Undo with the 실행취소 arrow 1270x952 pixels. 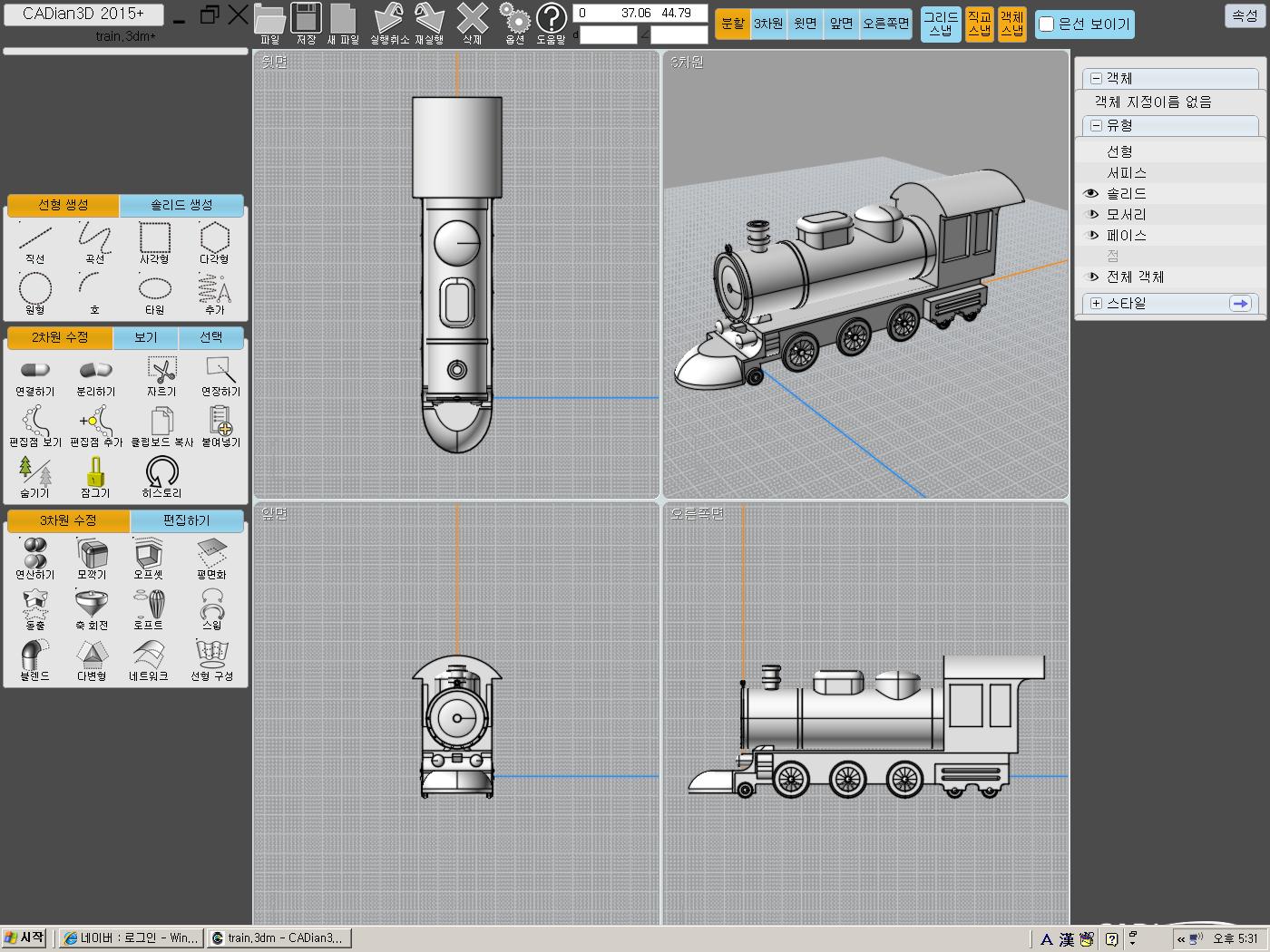click(x=389, y=24)
